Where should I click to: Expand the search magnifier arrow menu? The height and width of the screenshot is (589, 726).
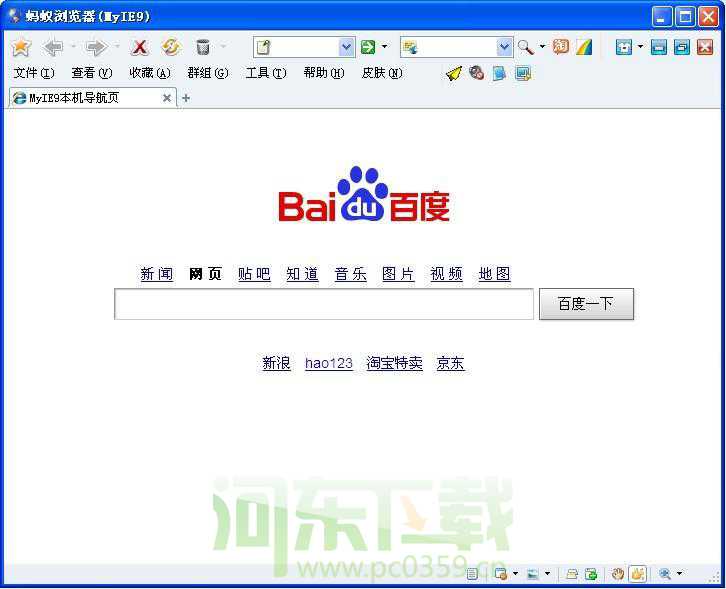pos(542,47)
